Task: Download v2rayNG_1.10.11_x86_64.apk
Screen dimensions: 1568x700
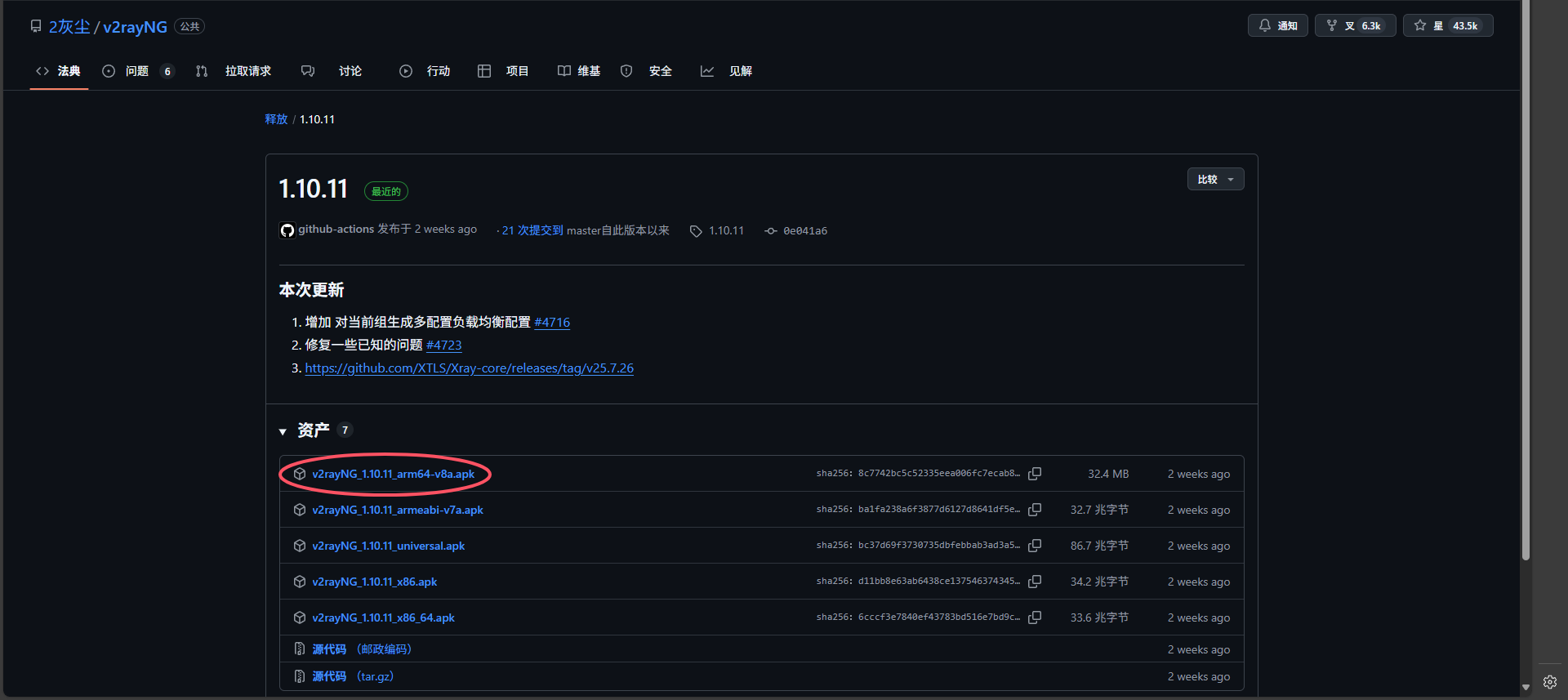Action: coord(383,618)
